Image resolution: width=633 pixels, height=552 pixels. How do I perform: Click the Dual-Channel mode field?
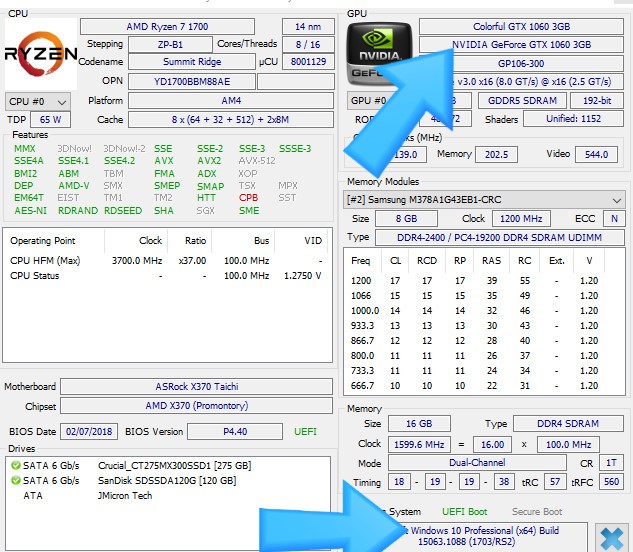477,463
